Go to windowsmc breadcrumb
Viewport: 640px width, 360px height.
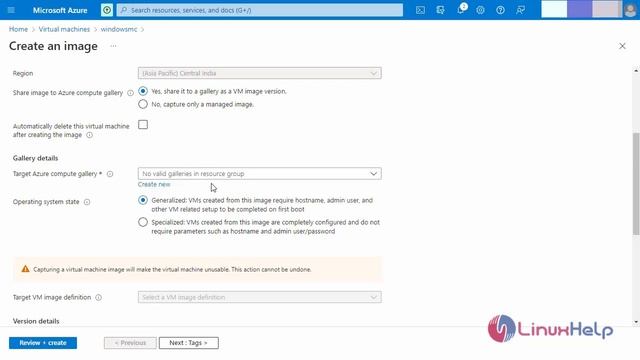(119, 29)
